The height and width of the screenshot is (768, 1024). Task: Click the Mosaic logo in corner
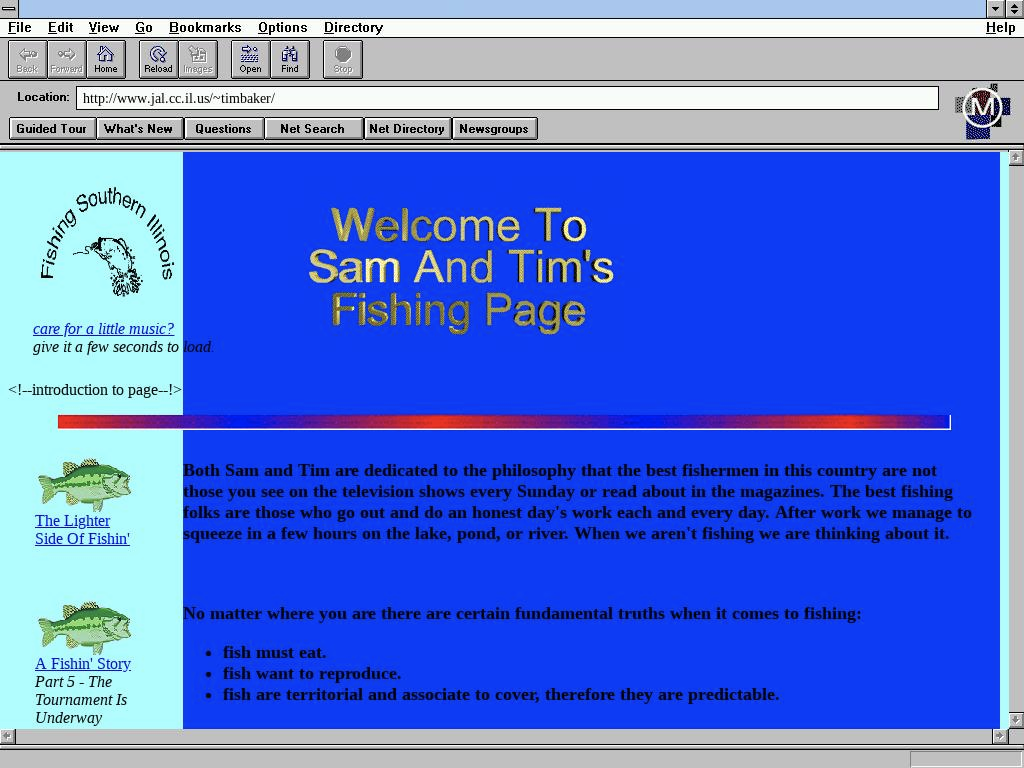[x=982, y=109]
